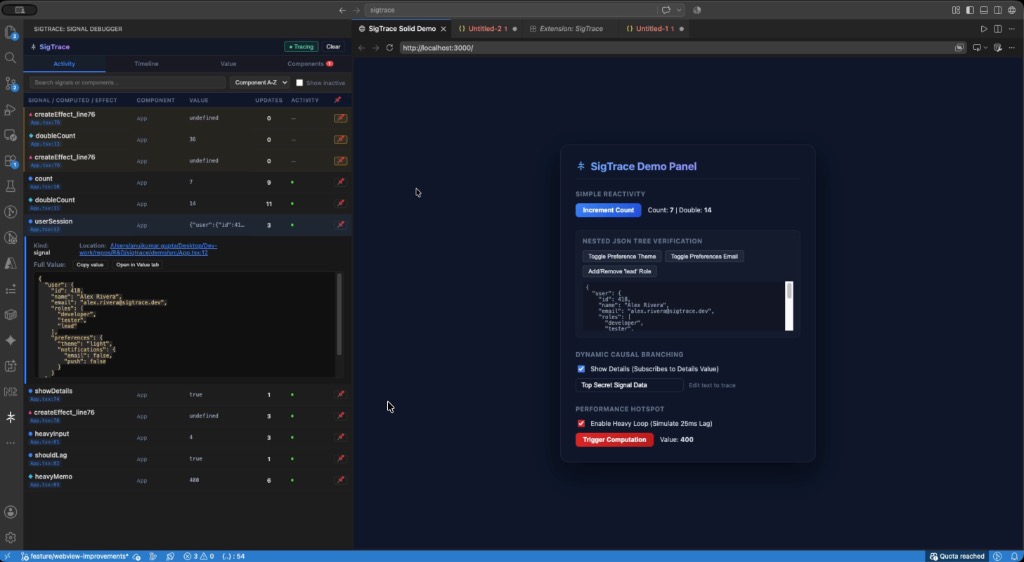Open the Search view in activity bar
Screen dimensions: 1024x562
(10, 57)
